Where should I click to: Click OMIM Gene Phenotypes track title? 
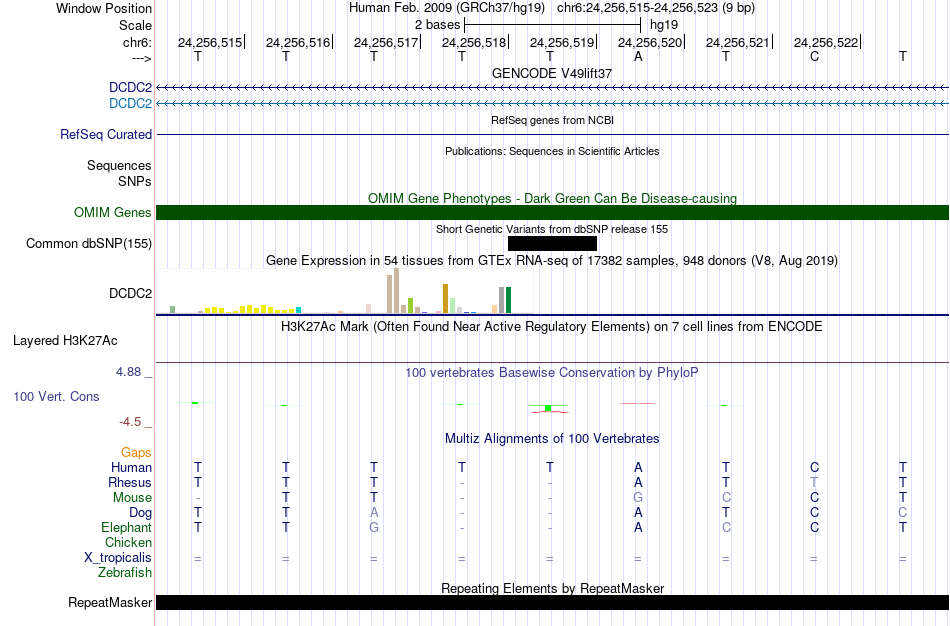pos(552,198)
